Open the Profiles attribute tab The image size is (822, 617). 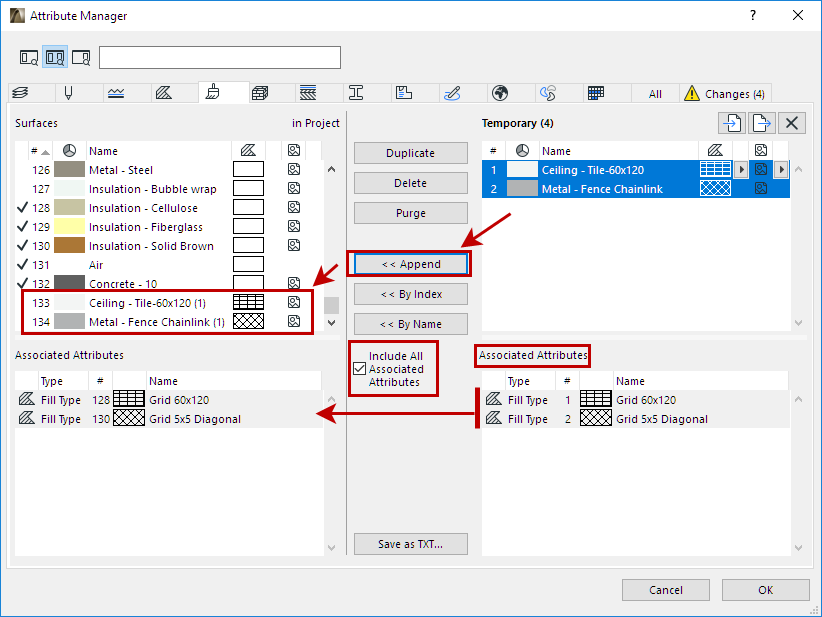(356, 93)
